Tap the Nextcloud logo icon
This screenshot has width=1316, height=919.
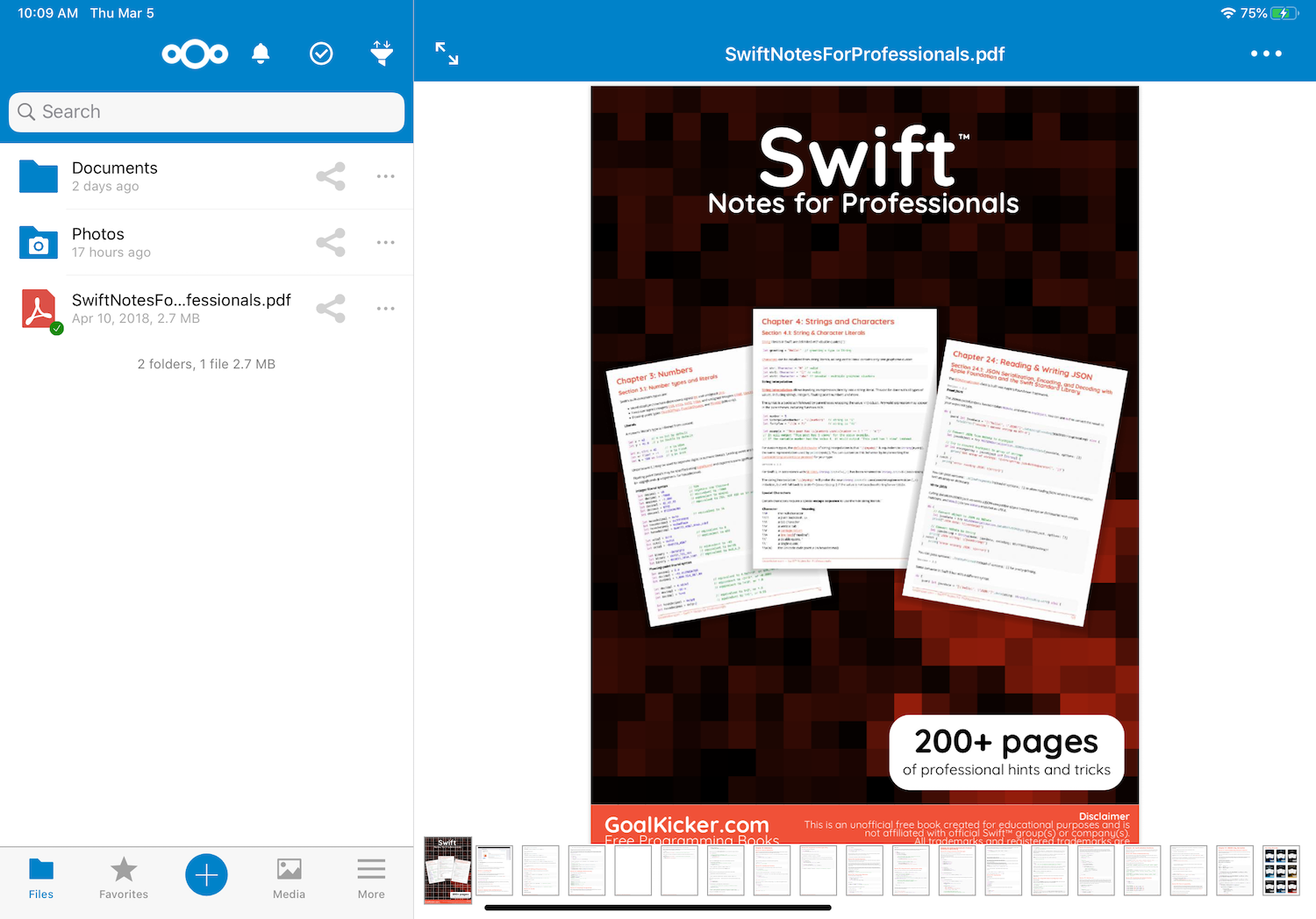(195, 54)
